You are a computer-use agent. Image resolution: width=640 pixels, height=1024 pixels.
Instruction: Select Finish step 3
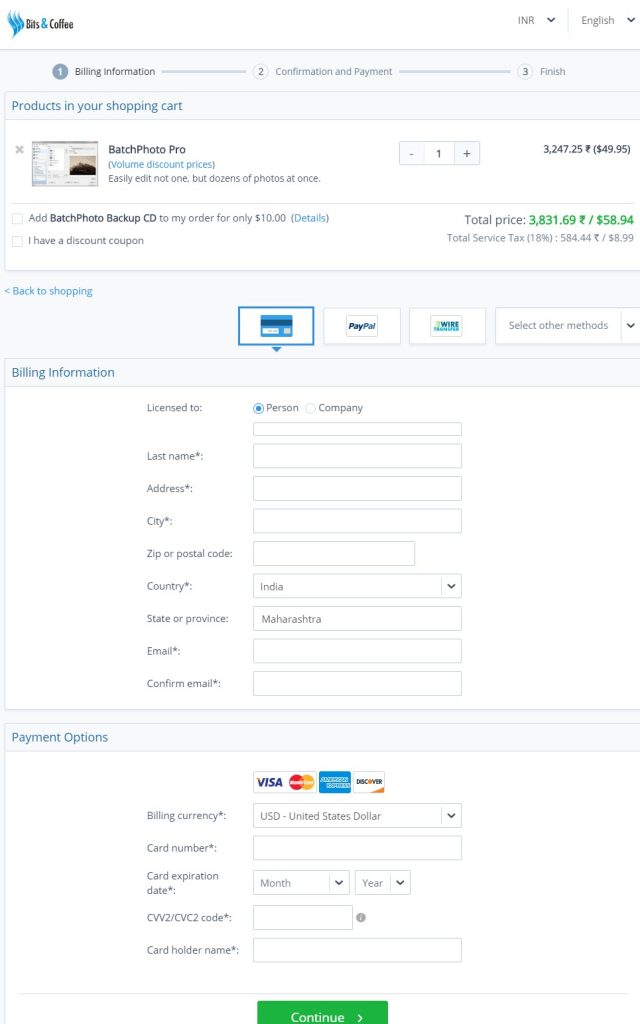[x=541, y=72]
